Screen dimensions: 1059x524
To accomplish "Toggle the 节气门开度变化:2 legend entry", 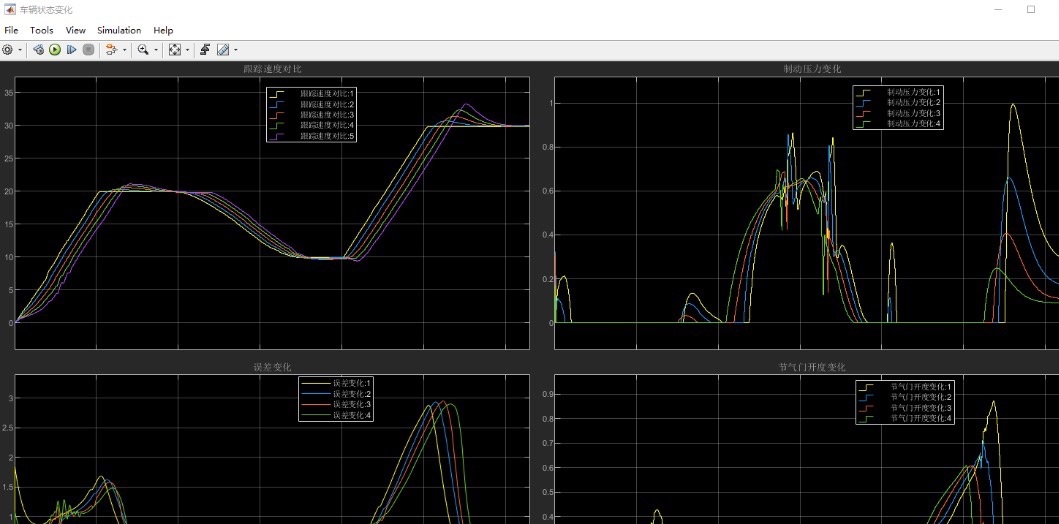I will coord(905,398).
